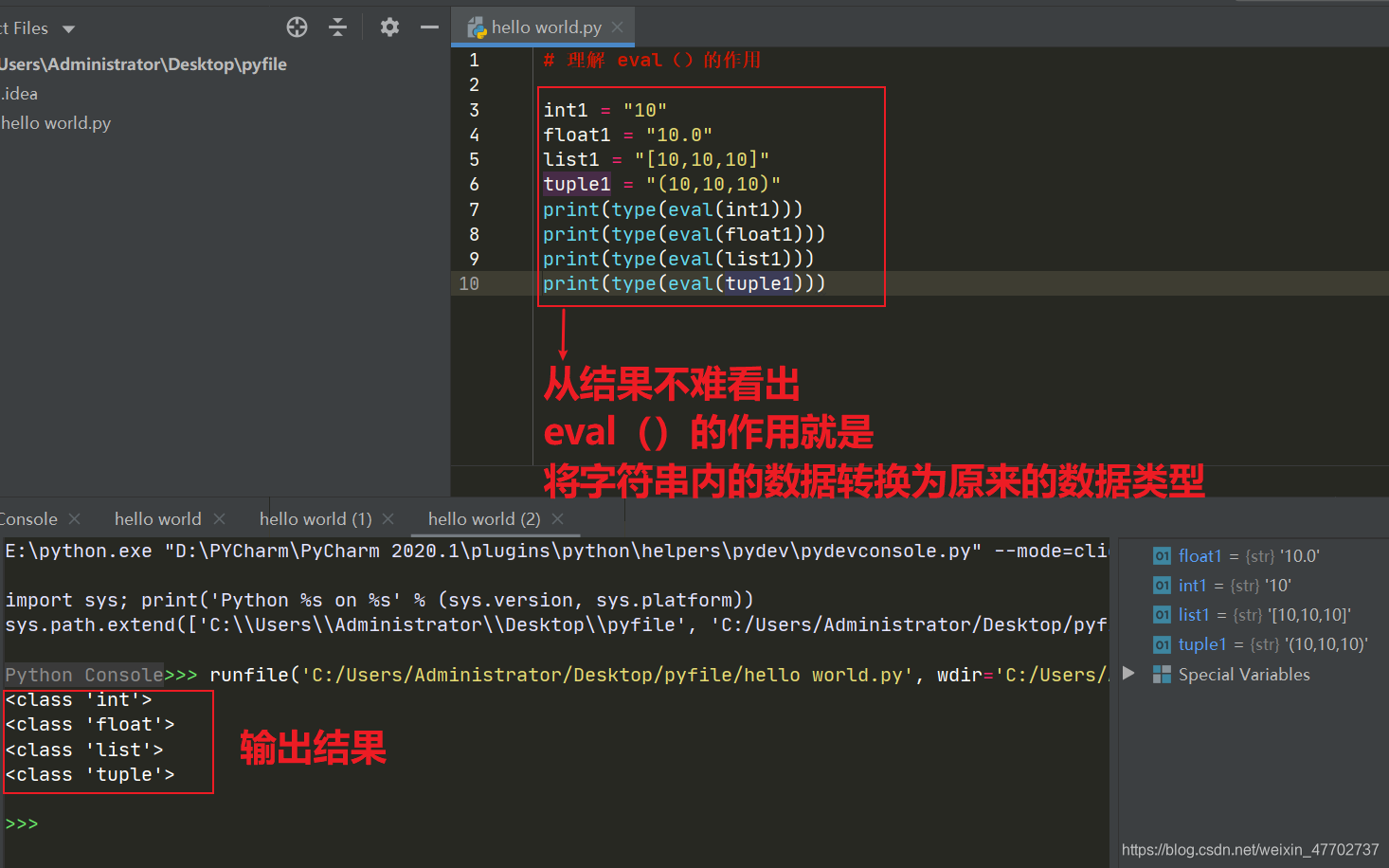Click the console output <class 'float'>
The image size is (1389, 868).
pyautogui.click(x=90, y=724)
